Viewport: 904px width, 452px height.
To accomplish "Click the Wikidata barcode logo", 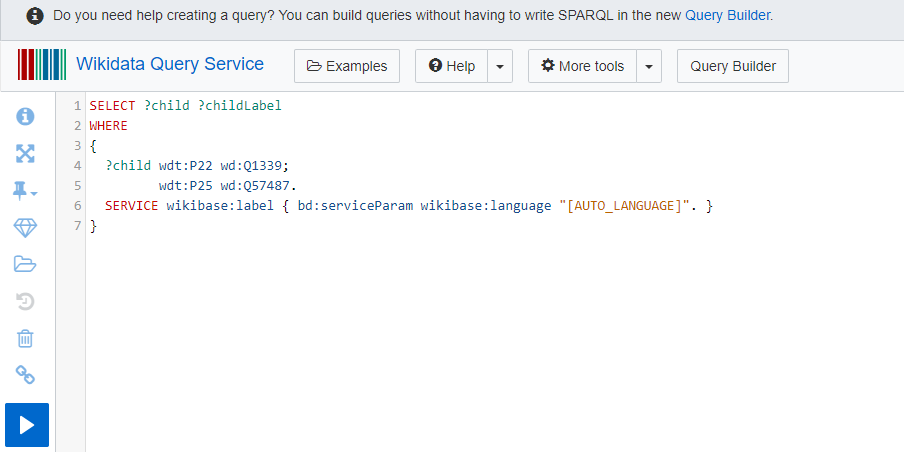I will (x=42, y=65).
